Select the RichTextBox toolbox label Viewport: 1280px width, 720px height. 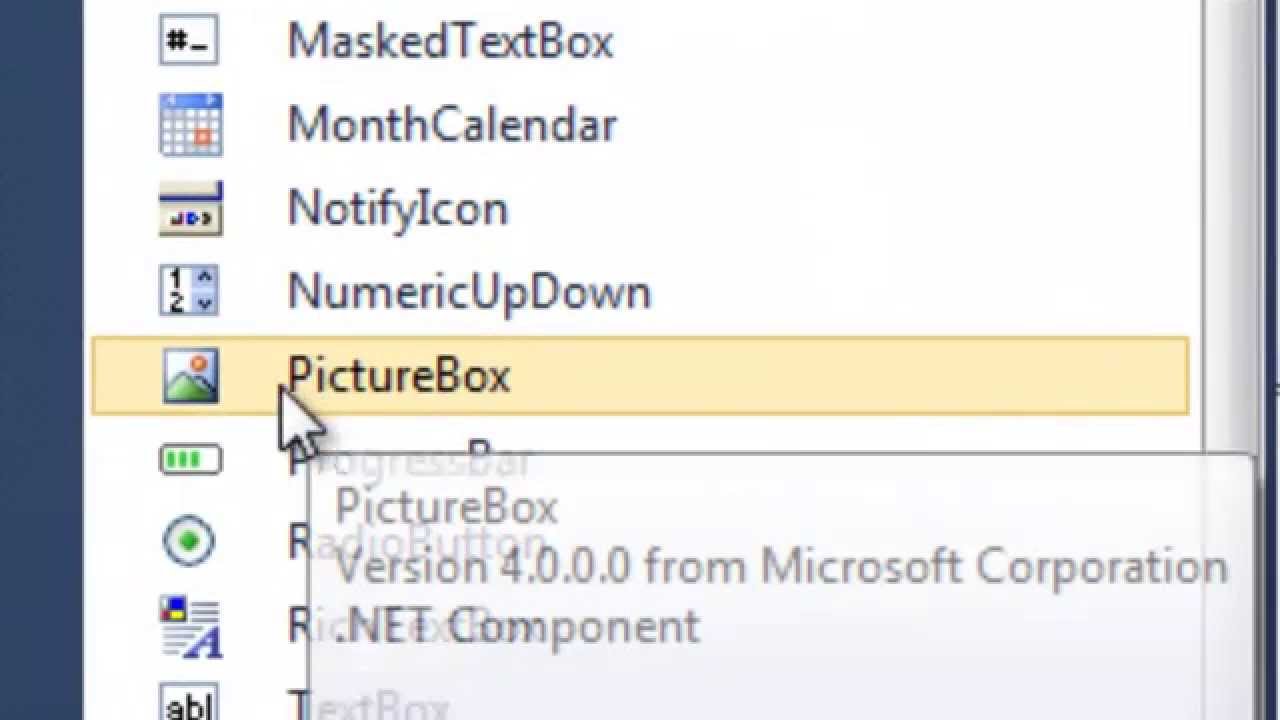410,626
